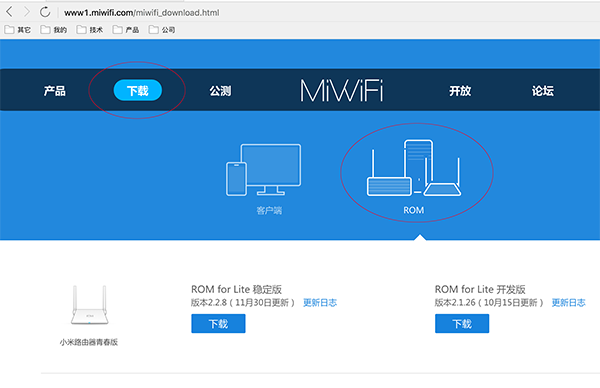Reload the page with refresh icon
This screenshot has height=388, width=600.
(45, 12)
